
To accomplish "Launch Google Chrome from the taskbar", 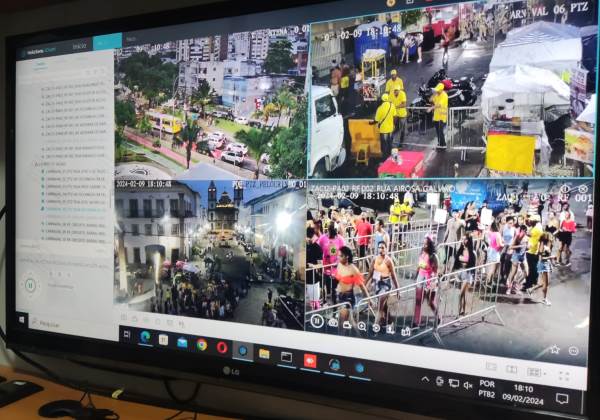I will 202,345.
